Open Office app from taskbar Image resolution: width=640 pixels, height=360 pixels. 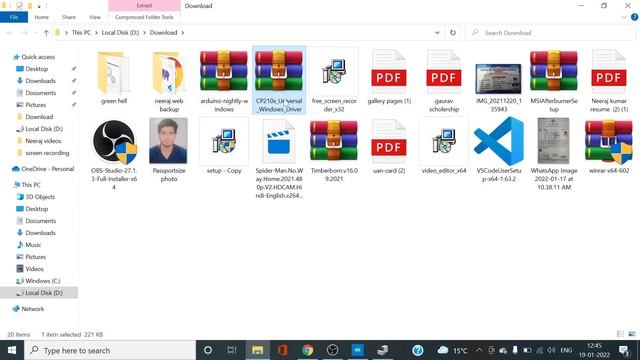click(282, 350)
